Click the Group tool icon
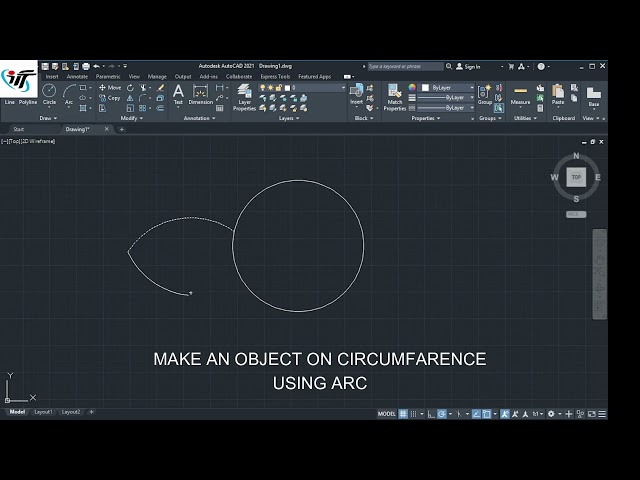Image resolution: width=640 pixels, height=480 pixels. click(x=484, y=94)
